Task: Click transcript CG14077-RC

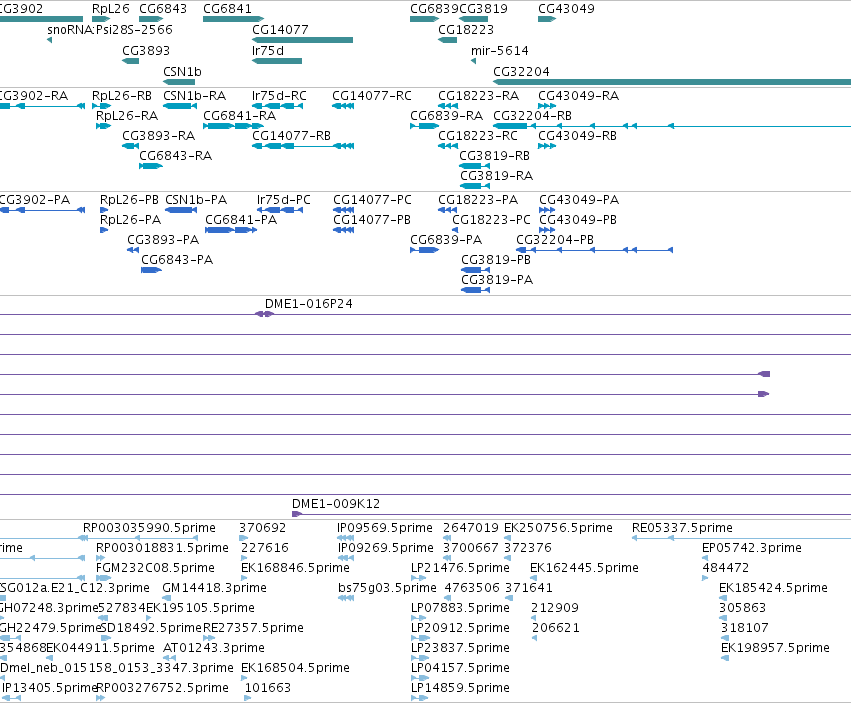Action: pos(372,96)
